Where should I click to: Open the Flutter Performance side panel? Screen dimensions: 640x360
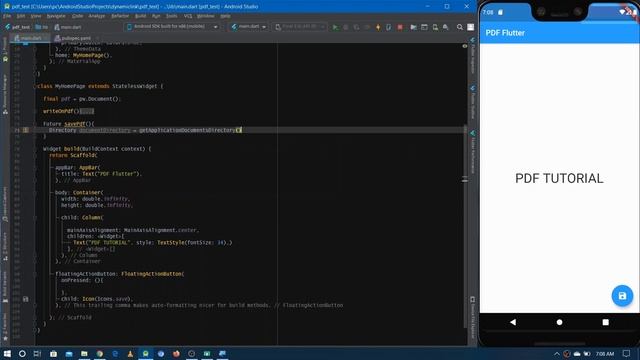point(473,152)
